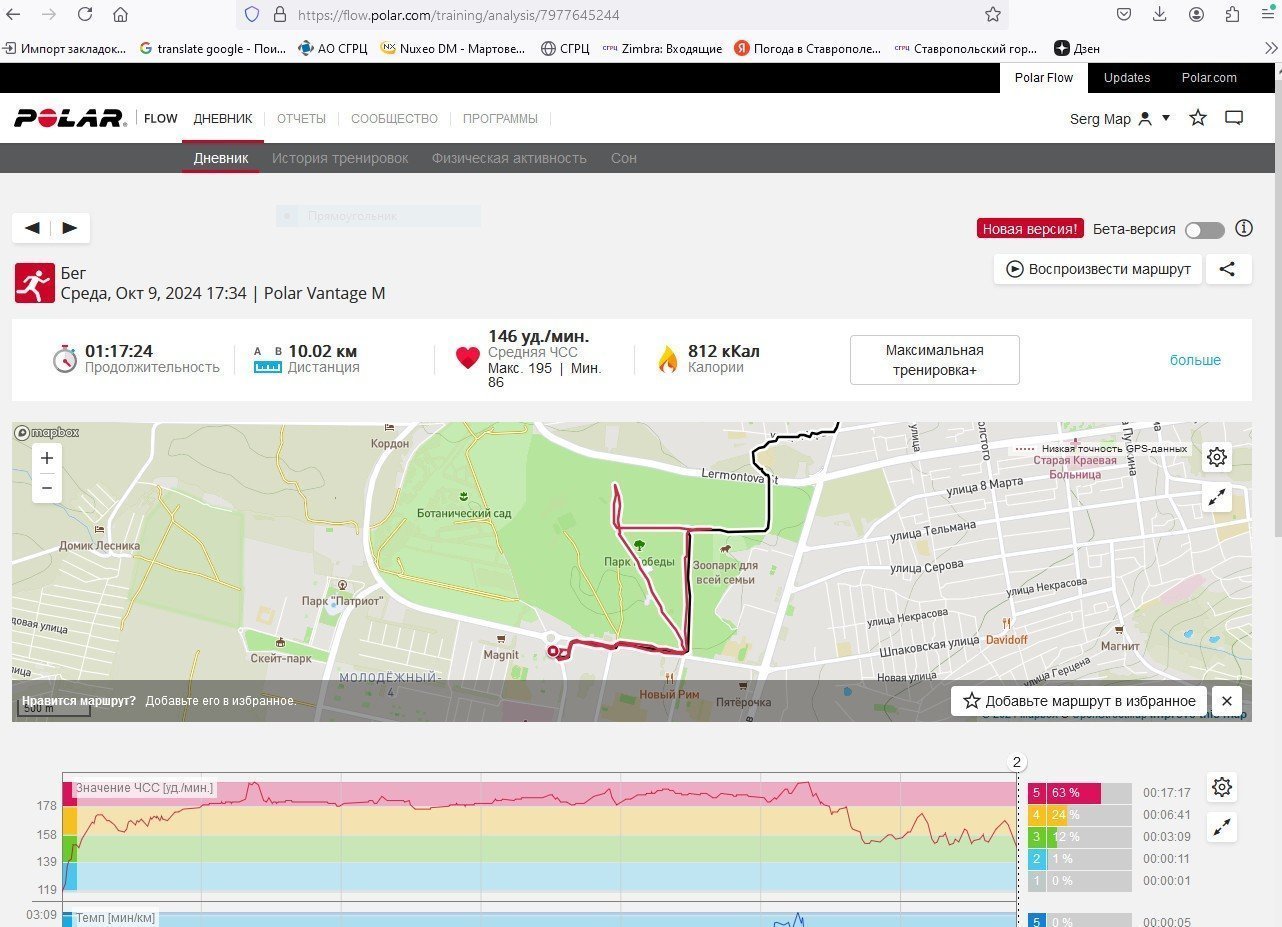
Task: Expand details via больше link
Action: [1195, 360]
